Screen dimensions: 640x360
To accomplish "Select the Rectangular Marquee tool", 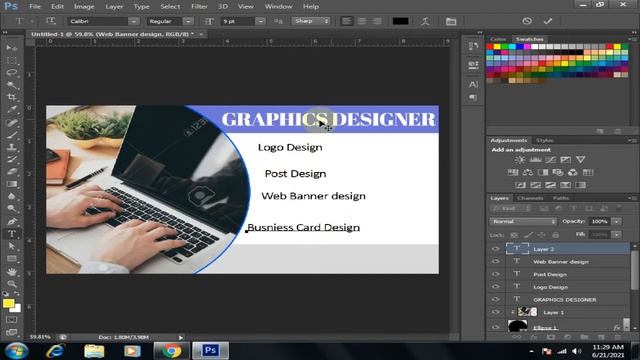I will tap(12, 61).
